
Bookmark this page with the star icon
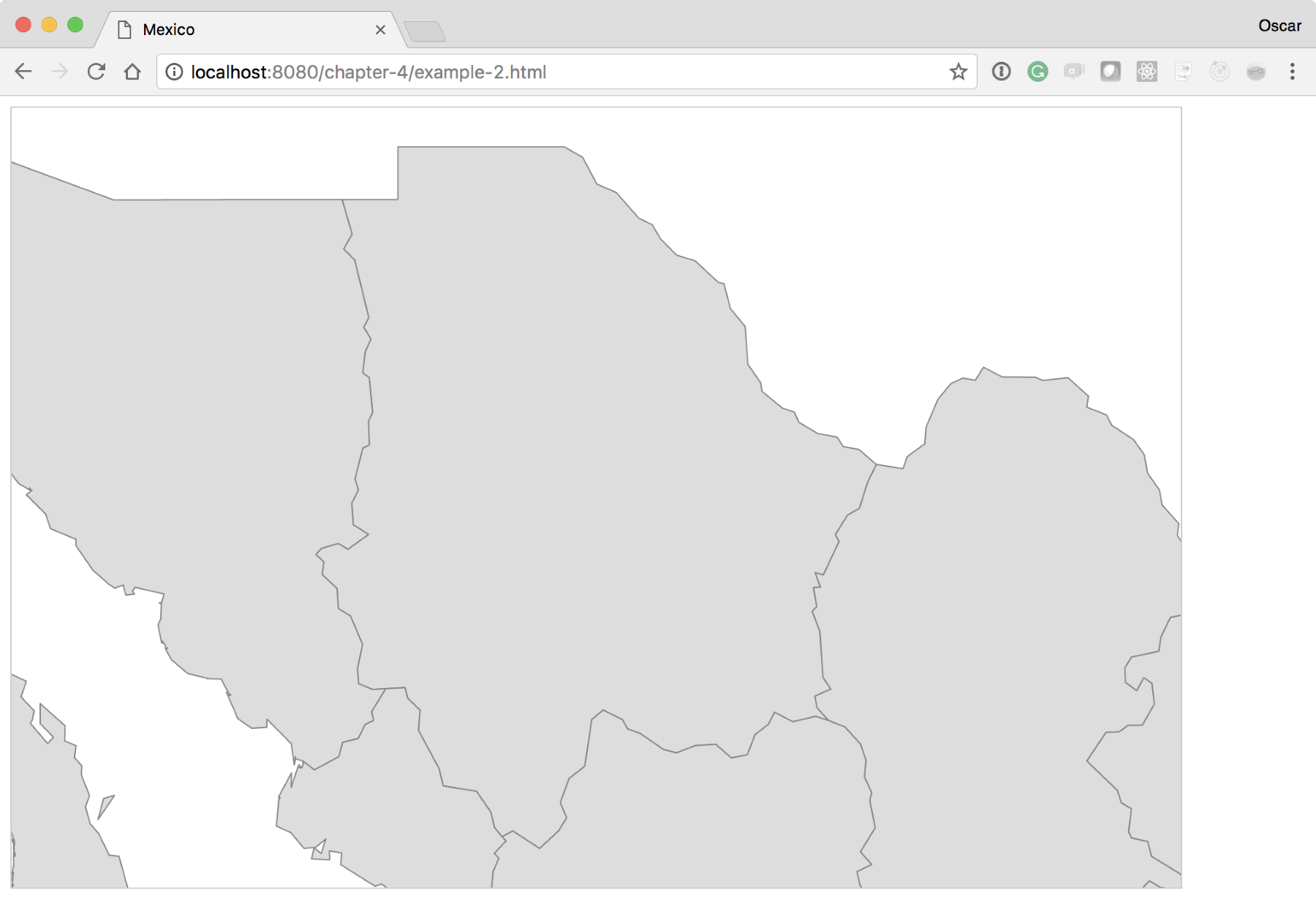958,72
